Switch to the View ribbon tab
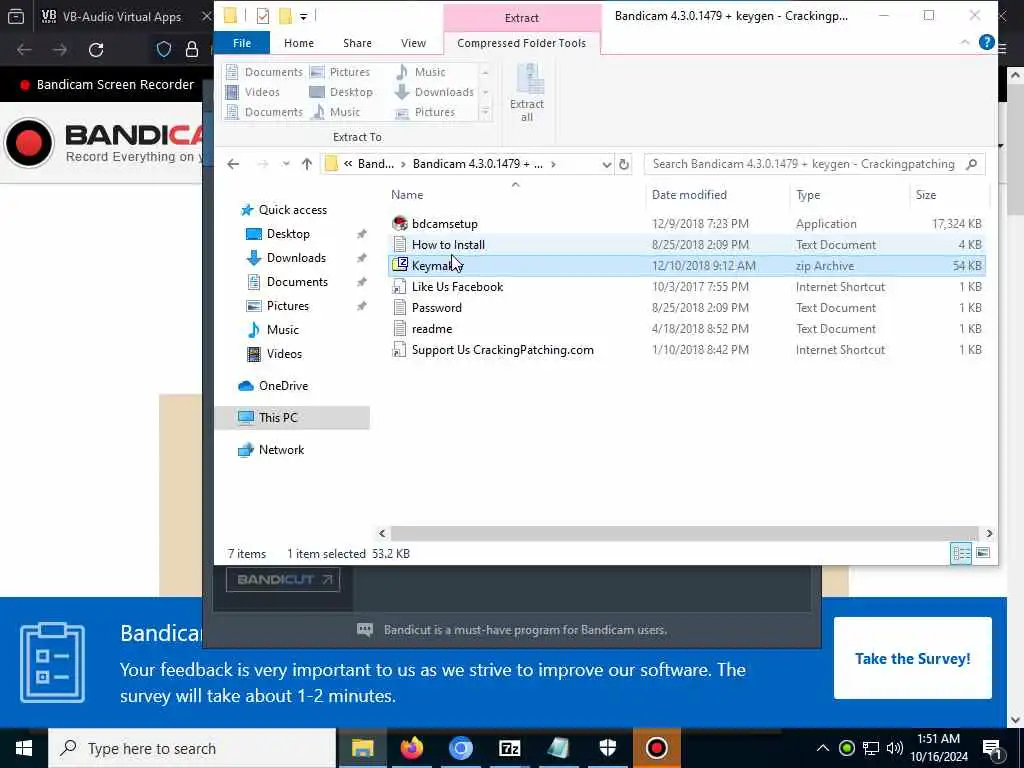Image resolution: width=1024 pixels, height=768 pixels. tap(413, 43)
